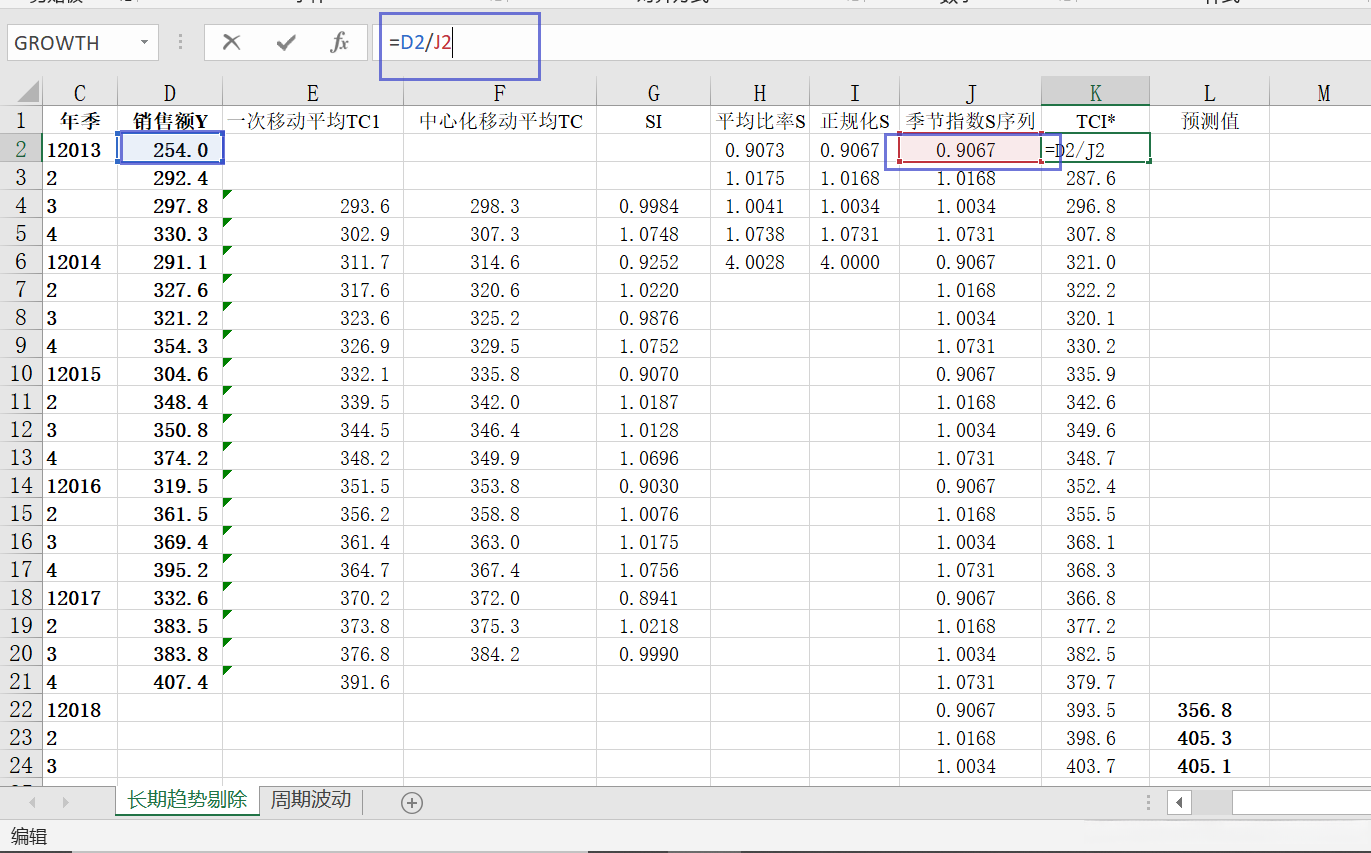Click the 年季 header cell
The width and height of the screenshot is (1371, 853).
(80, 121)
